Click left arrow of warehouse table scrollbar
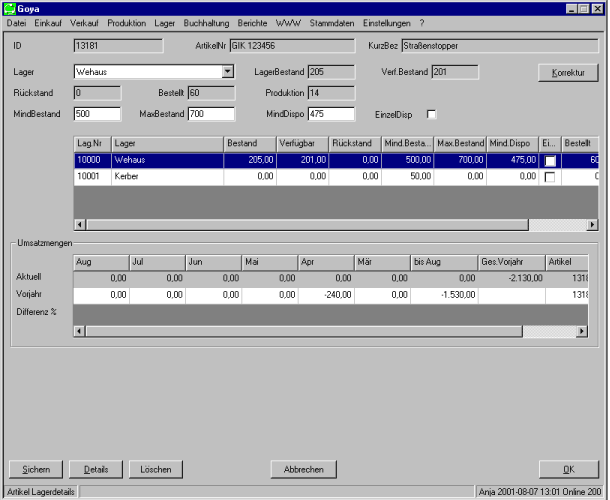Viewport: 610px width, 500px height. click(x=80, y=225)
